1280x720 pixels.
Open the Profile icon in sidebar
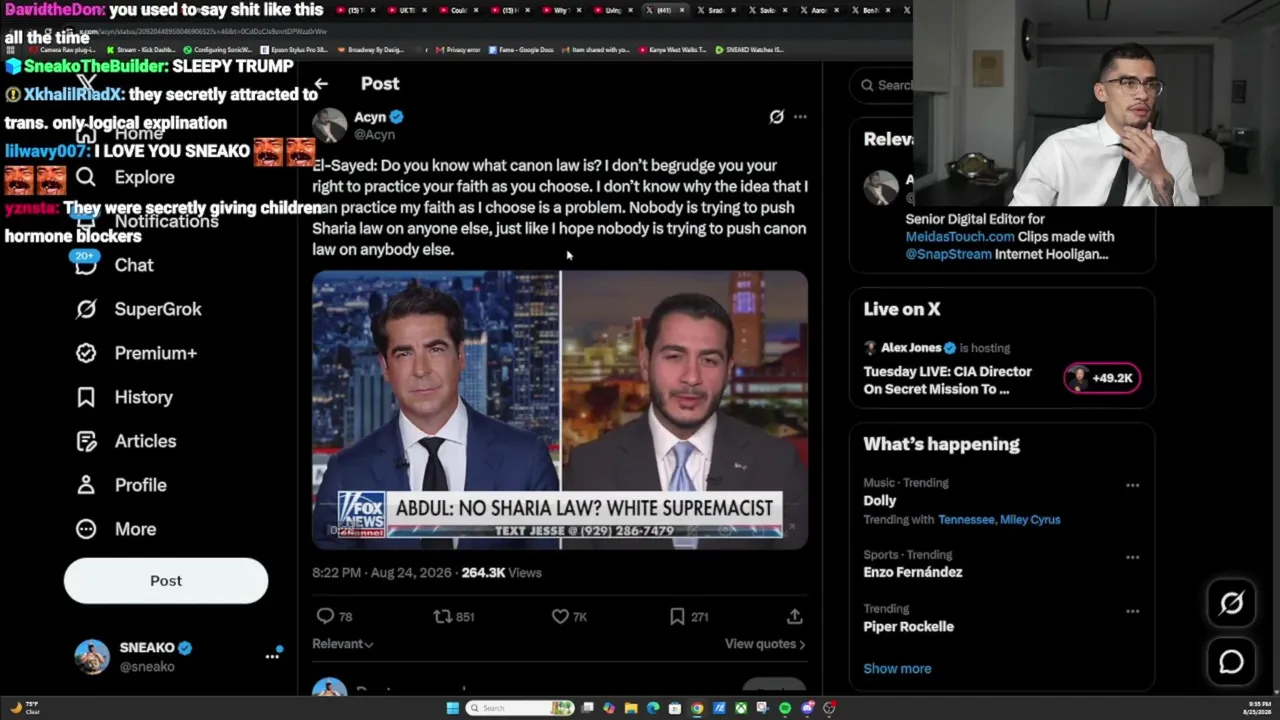pyautogui.click(x=86, y=485)
